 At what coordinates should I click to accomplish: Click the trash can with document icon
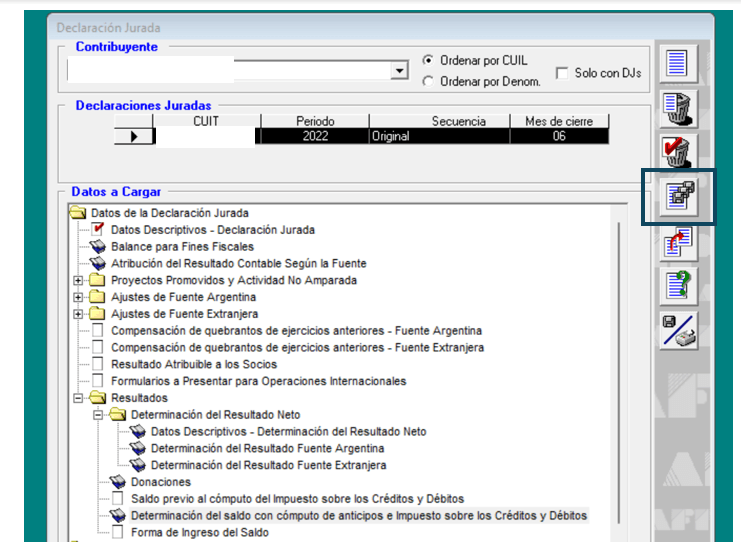(679, 107)
